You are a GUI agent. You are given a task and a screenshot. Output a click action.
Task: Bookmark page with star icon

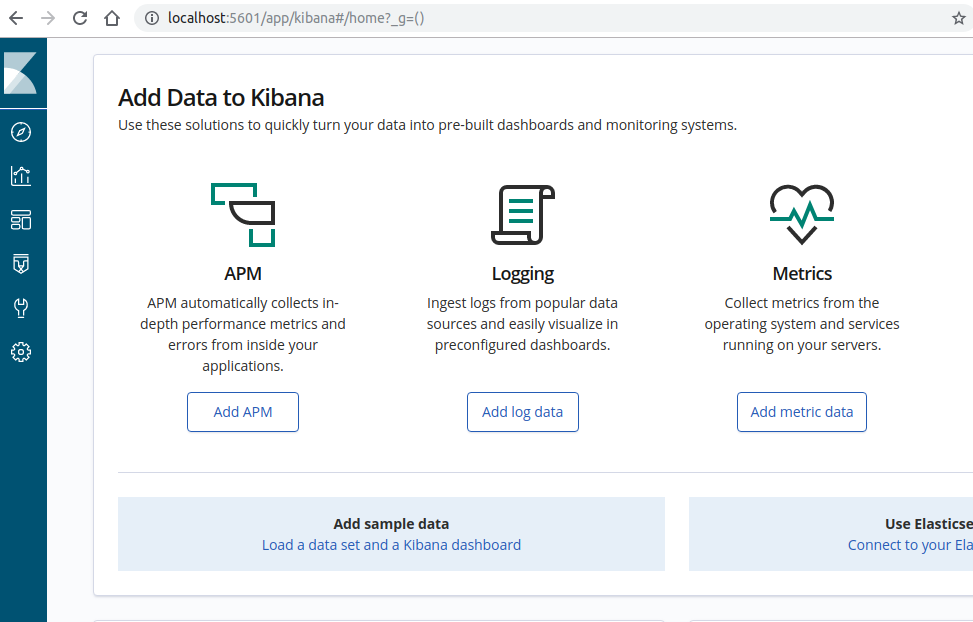click(x=959, y=18)
